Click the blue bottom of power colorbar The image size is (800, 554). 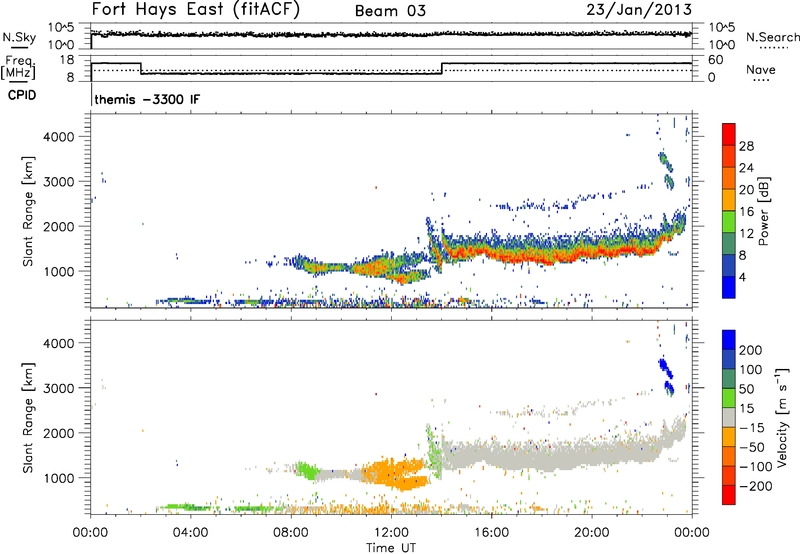(729, 287)
